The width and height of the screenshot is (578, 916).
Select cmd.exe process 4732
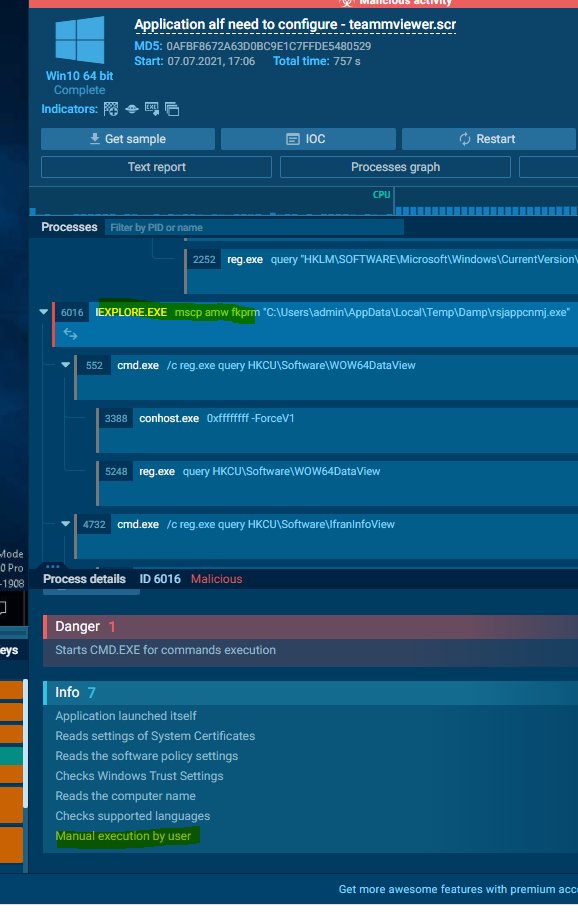[x=326, y=536]
